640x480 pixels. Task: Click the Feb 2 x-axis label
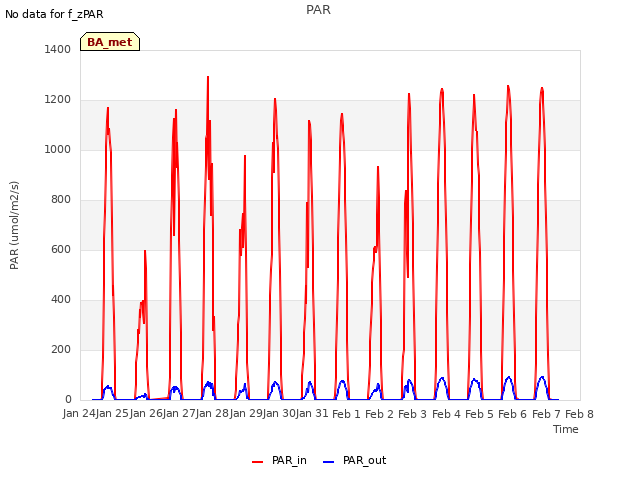coord(379,414)
